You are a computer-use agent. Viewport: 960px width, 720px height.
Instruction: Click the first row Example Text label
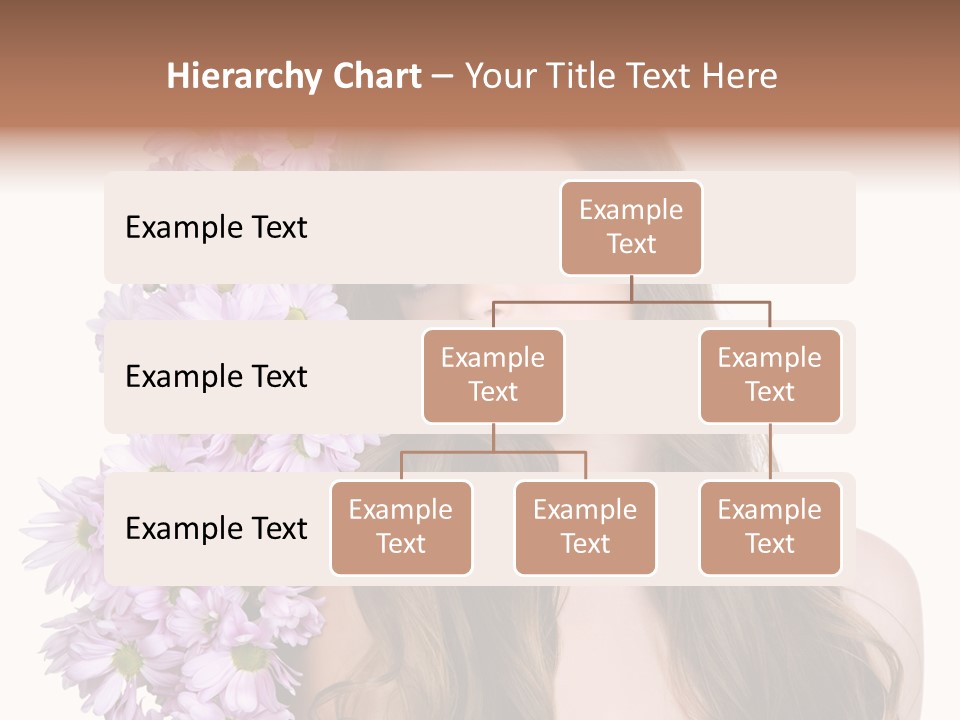coord(215,228)
